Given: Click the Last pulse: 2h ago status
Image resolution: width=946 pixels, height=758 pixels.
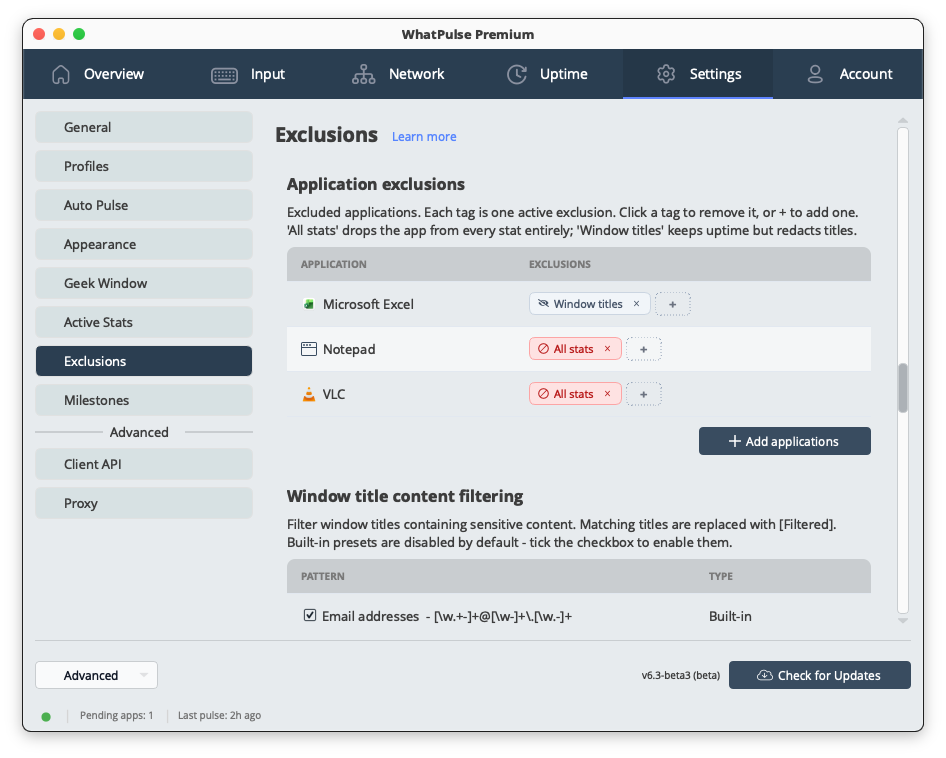Looking at the screenshot, I should [219, 715].
